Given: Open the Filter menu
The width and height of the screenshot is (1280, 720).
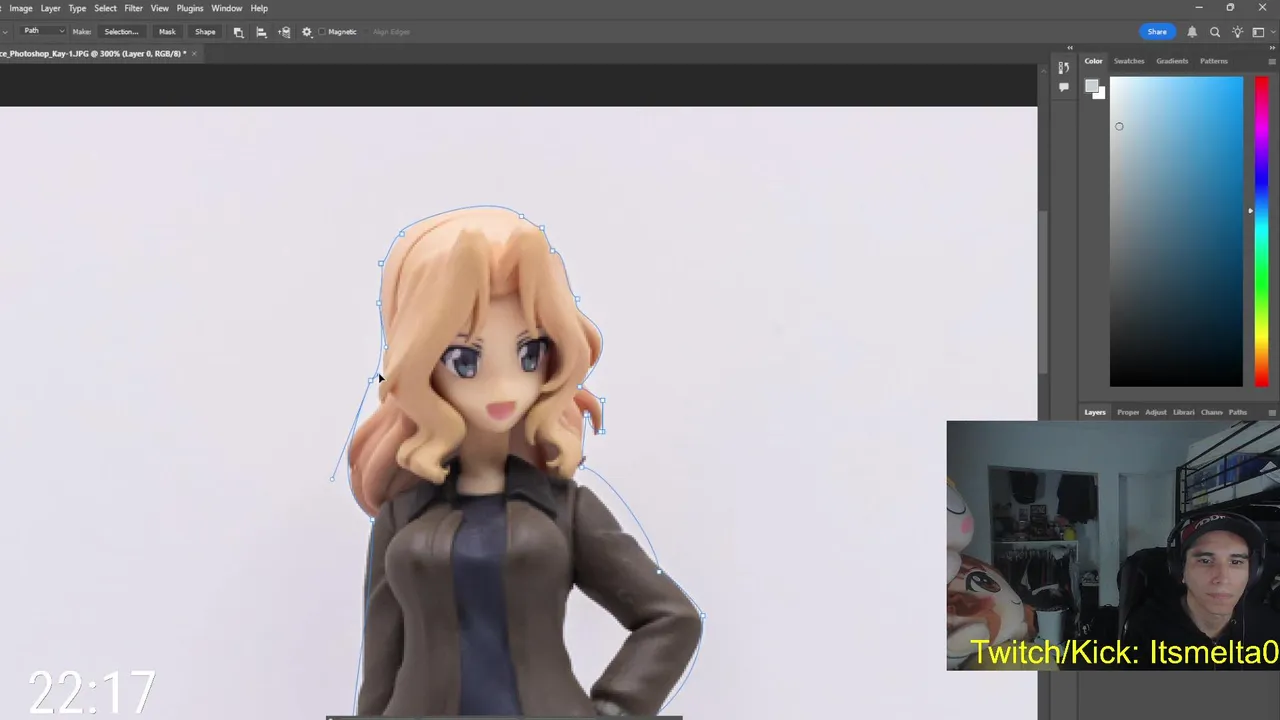Looking at the screenshot, I should [x=133, y=8].
